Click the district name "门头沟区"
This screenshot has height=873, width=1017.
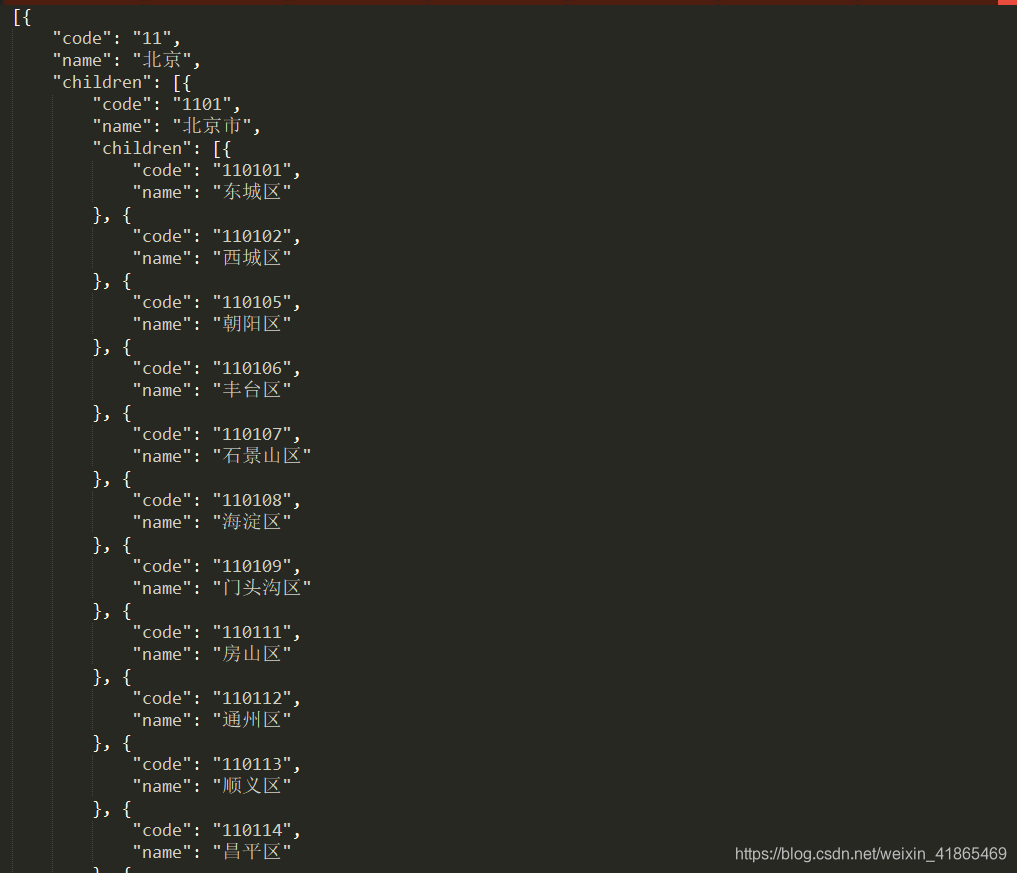click(x=262, y=588)
